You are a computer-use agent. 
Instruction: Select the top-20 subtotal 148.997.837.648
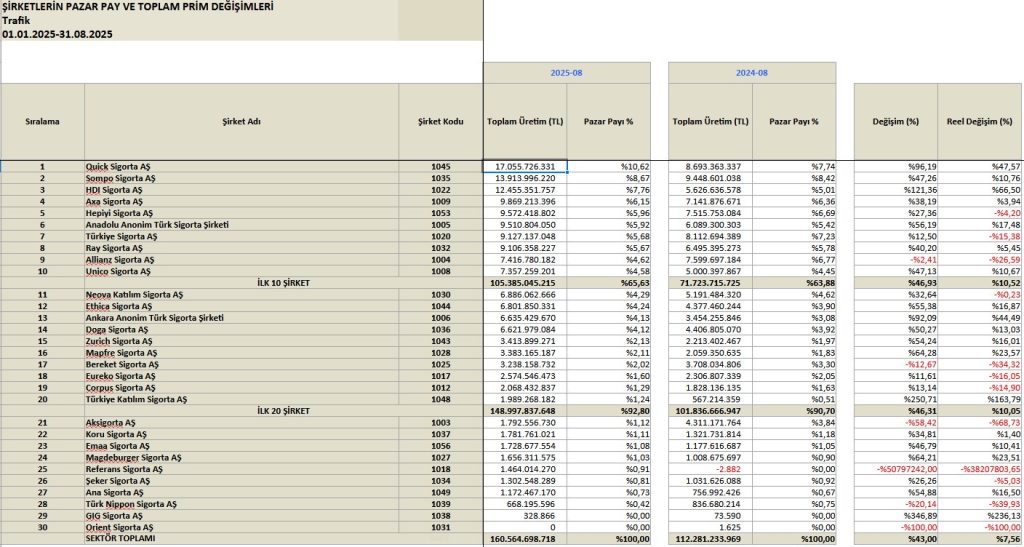(x=525, y=411)
